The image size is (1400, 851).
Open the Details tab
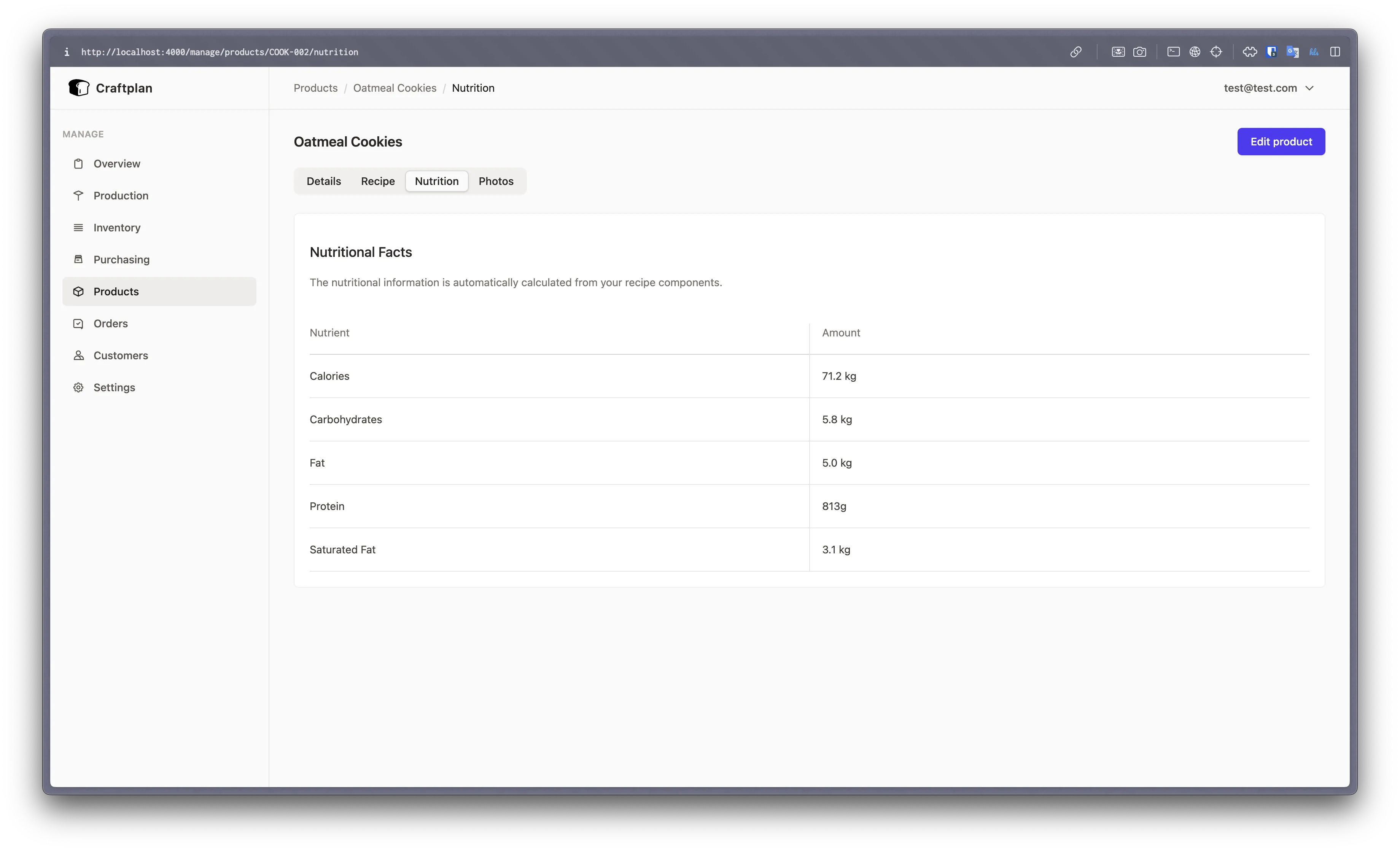(323, 181)
